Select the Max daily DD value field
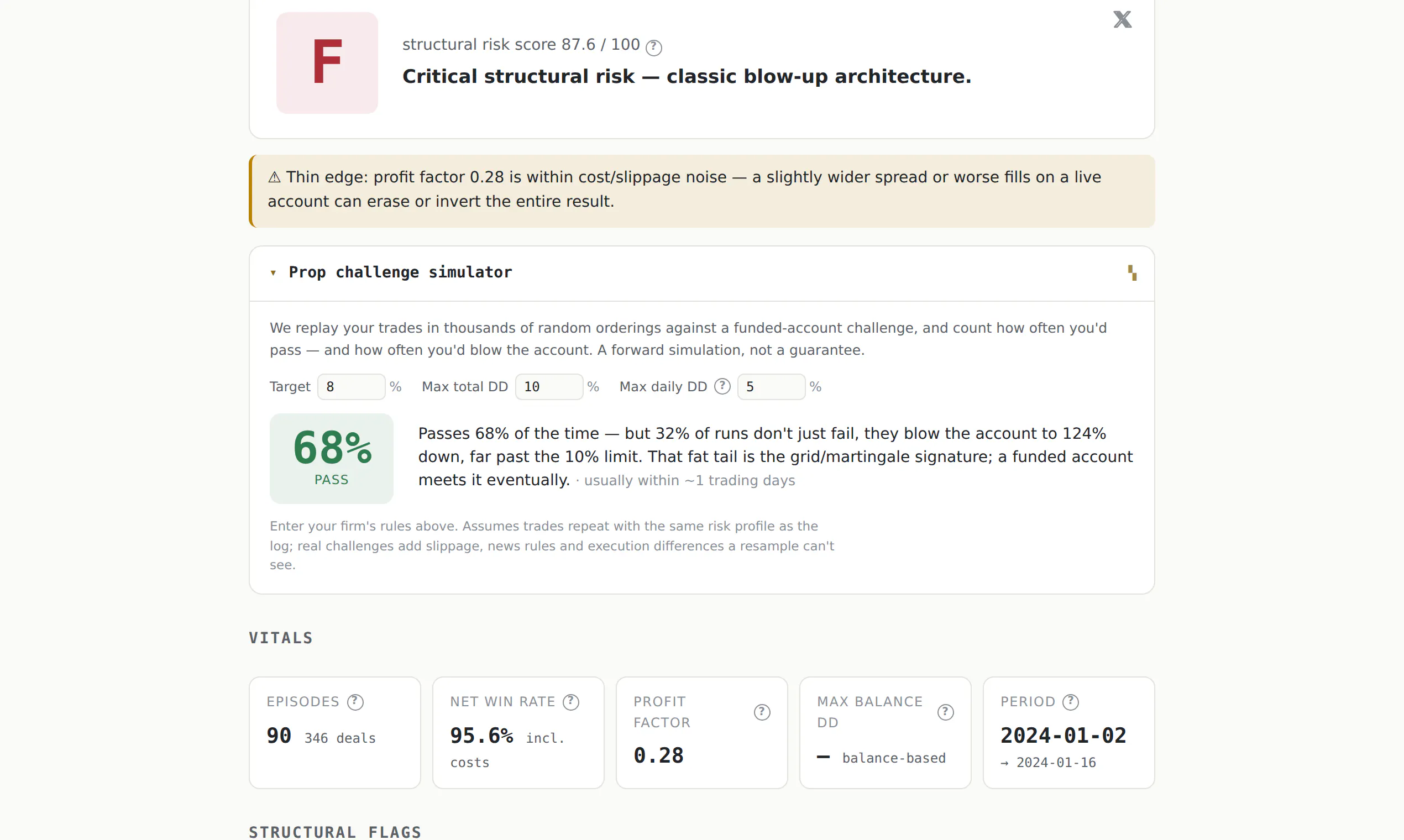 tap(771, 387)
